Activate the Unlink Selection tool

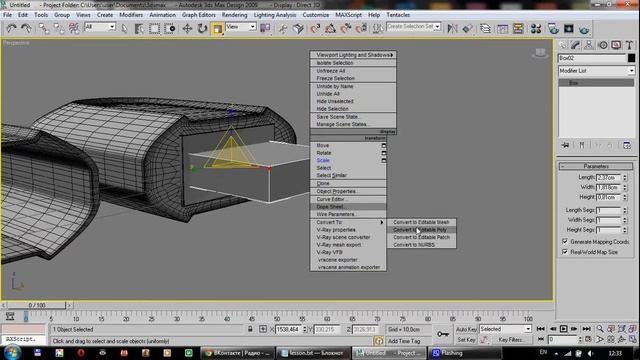(59, 28)
